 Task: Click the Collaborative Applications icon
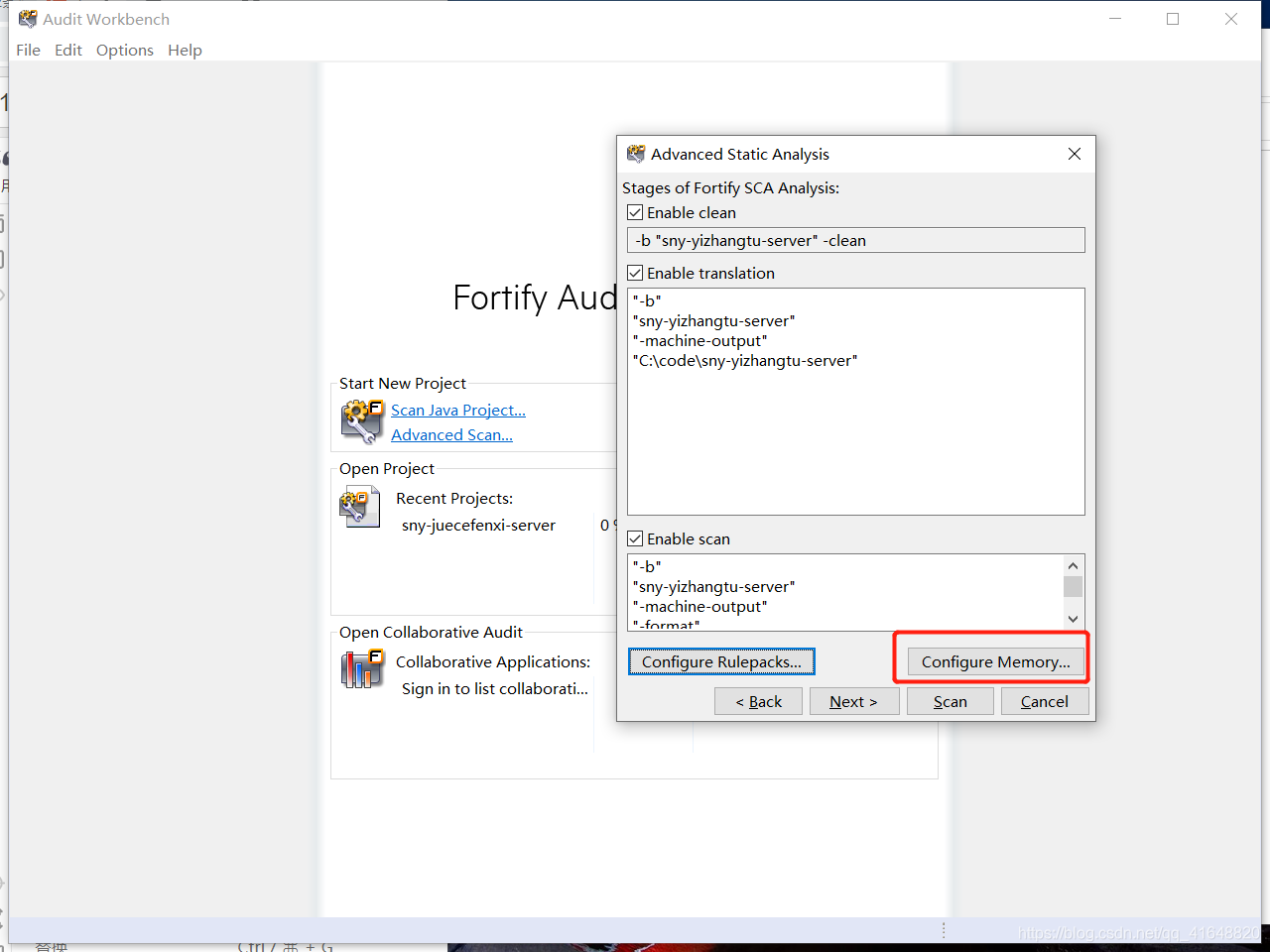click(361, 668)
